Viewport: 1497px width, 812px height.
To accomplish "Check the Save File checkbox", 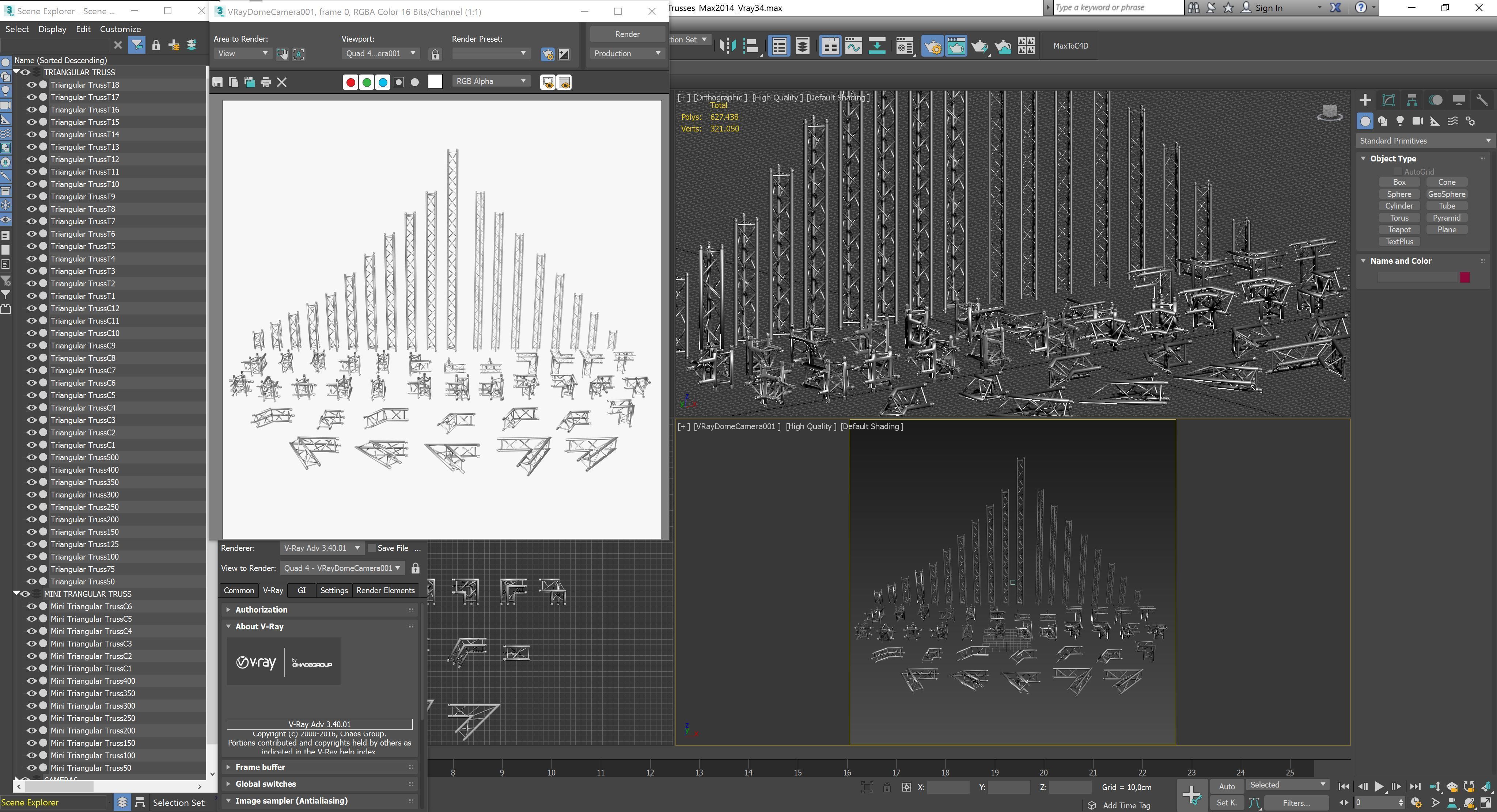I will (372, 548).
